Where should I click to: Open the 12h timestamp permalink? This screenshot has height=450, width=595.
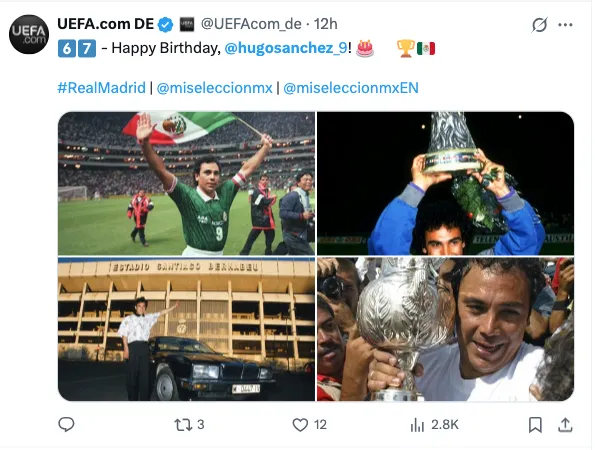326,24
